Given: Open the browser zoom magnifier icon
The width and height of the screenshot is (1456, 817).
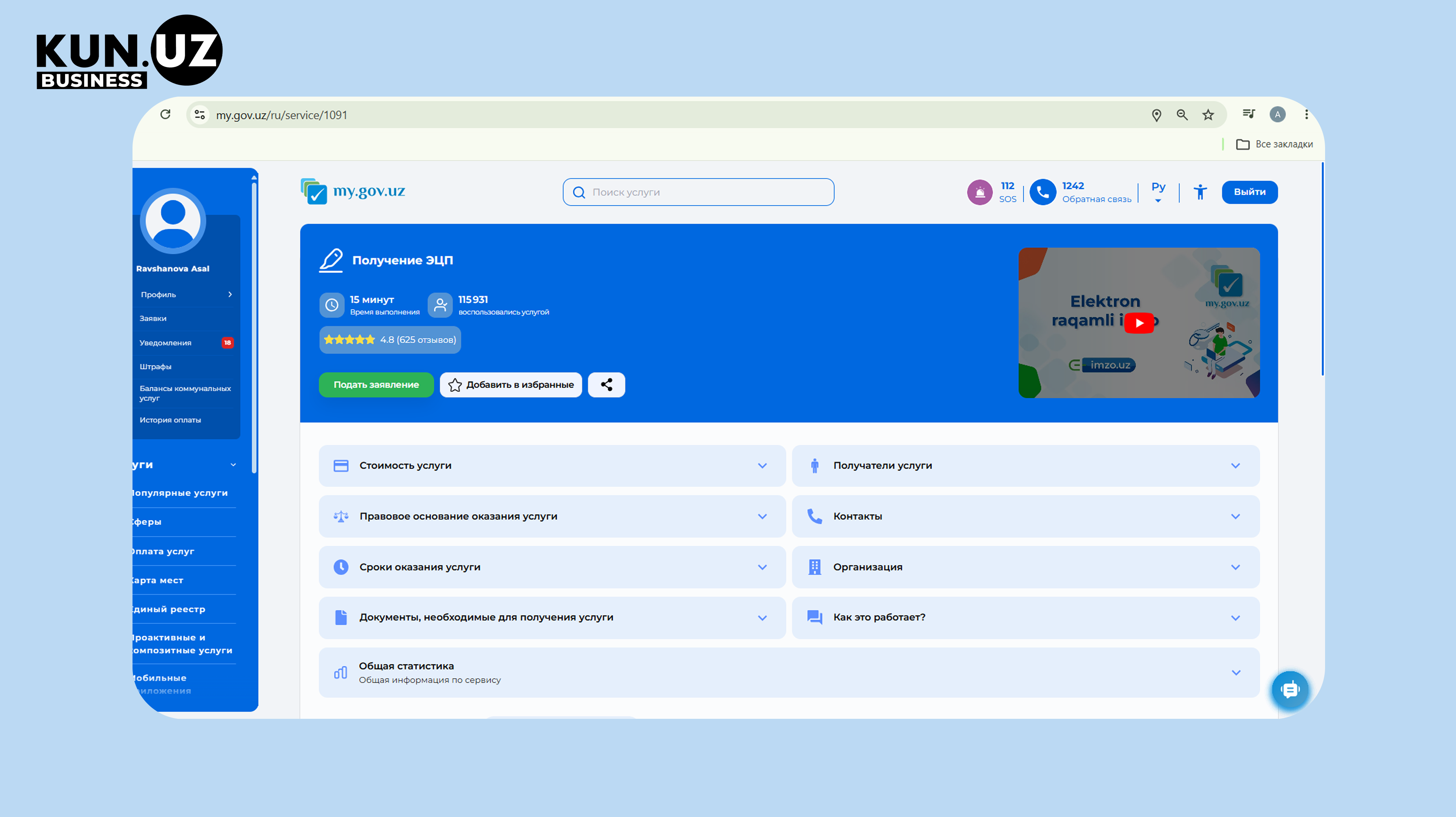Looking at the screenshot, I should point(1182,115).
